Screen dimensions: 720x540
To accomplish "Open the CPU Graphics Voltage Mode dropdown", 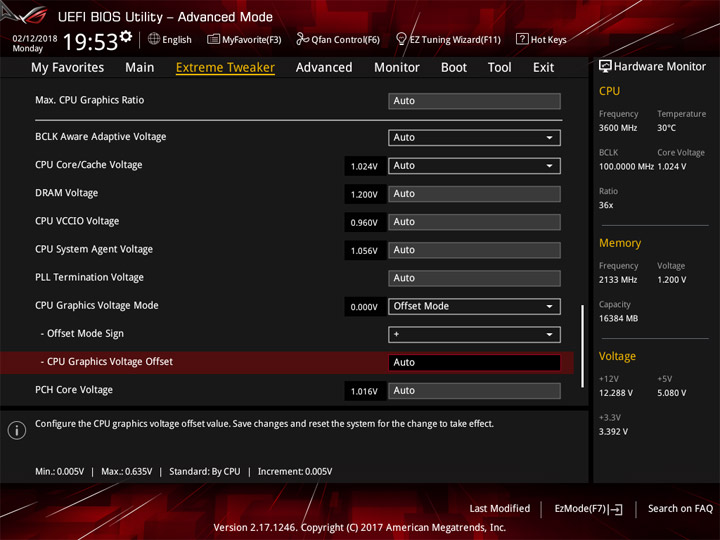I will tap(474, 306).
